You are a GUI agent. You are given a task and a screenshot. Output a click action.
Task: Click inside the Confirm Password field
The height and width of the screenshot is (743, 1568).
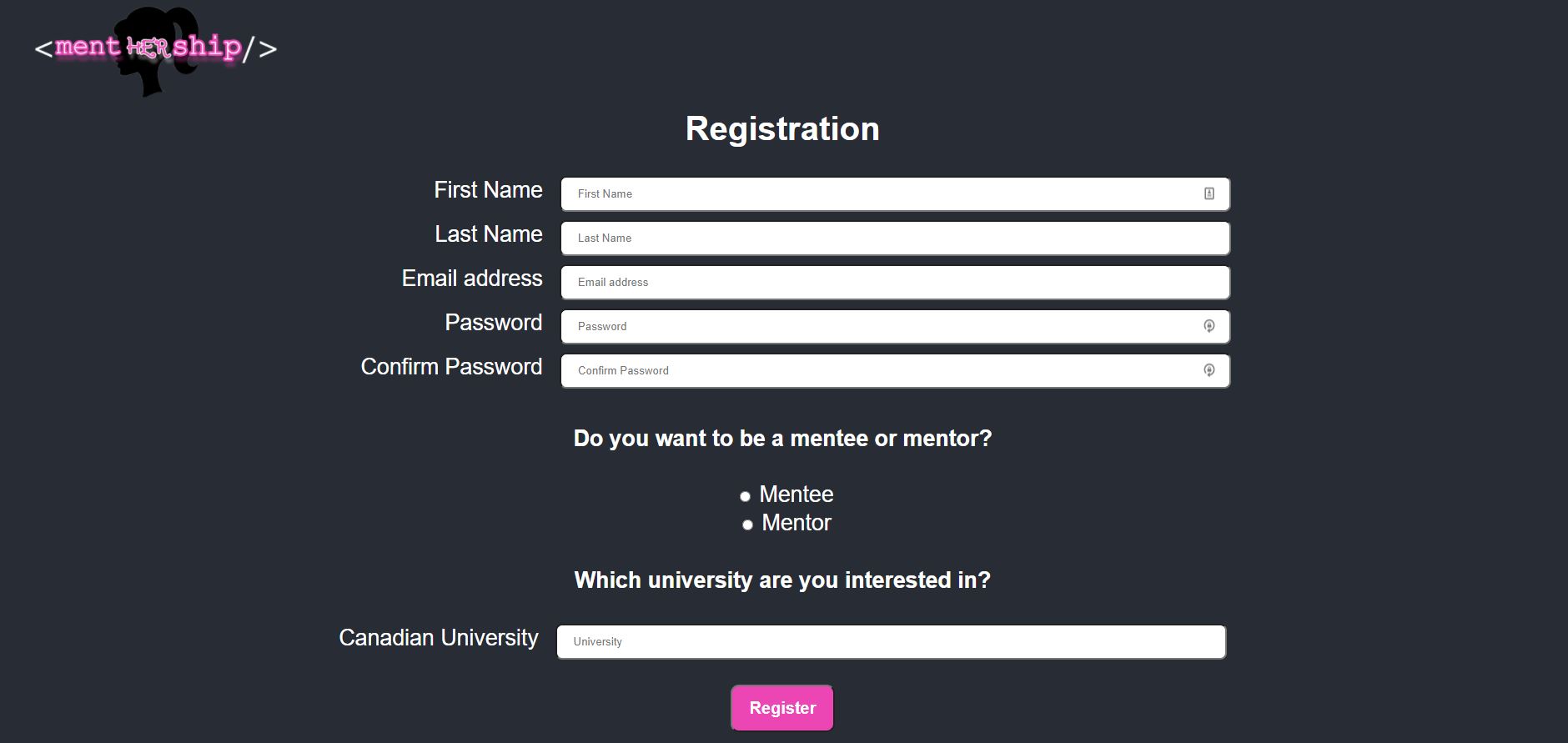pyautogui.click(x=884, y=370)
